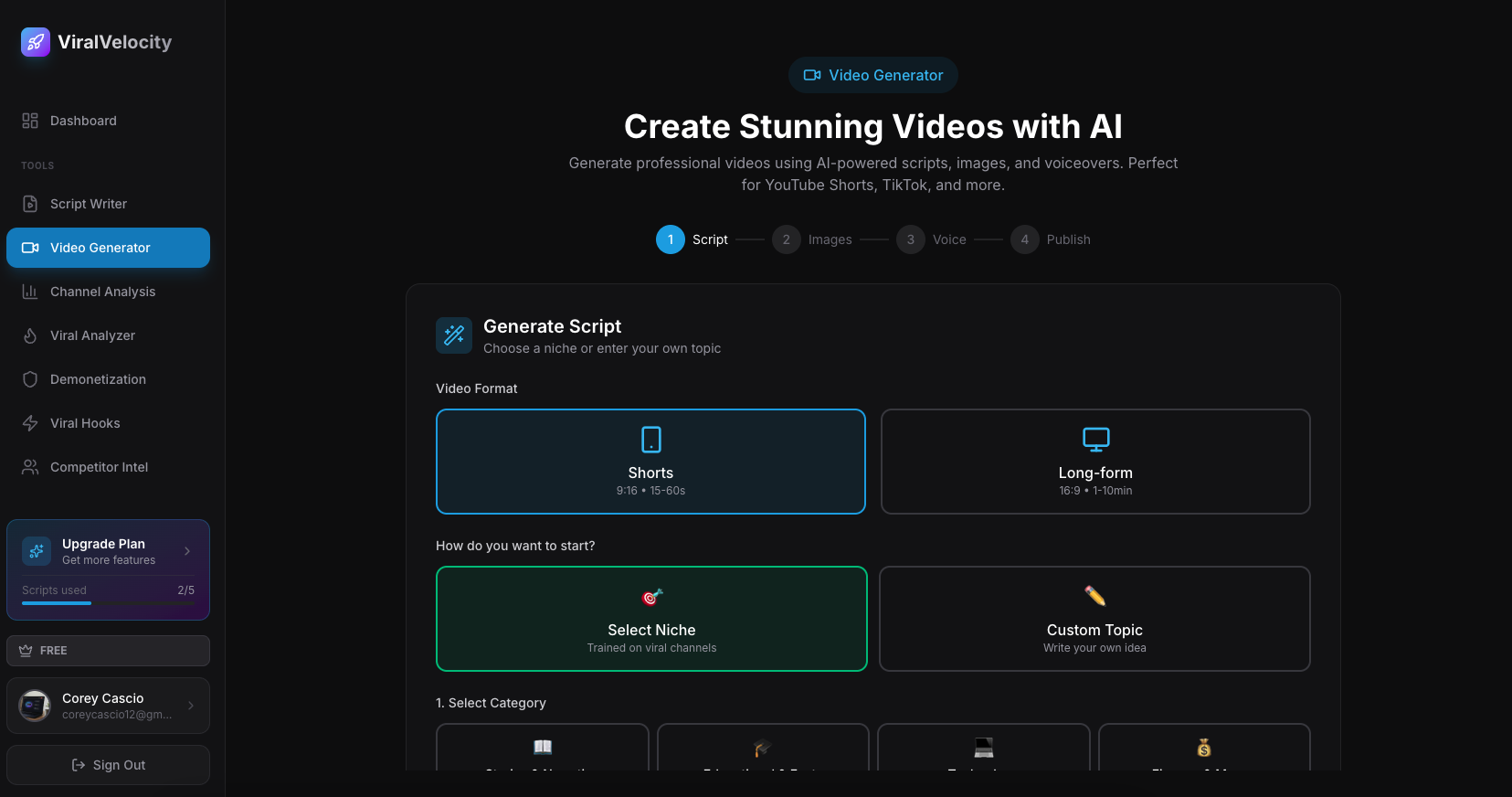The image size is (1512, 797).
Task: Click the Upgrade Plan card title
Action: (103, 544)
